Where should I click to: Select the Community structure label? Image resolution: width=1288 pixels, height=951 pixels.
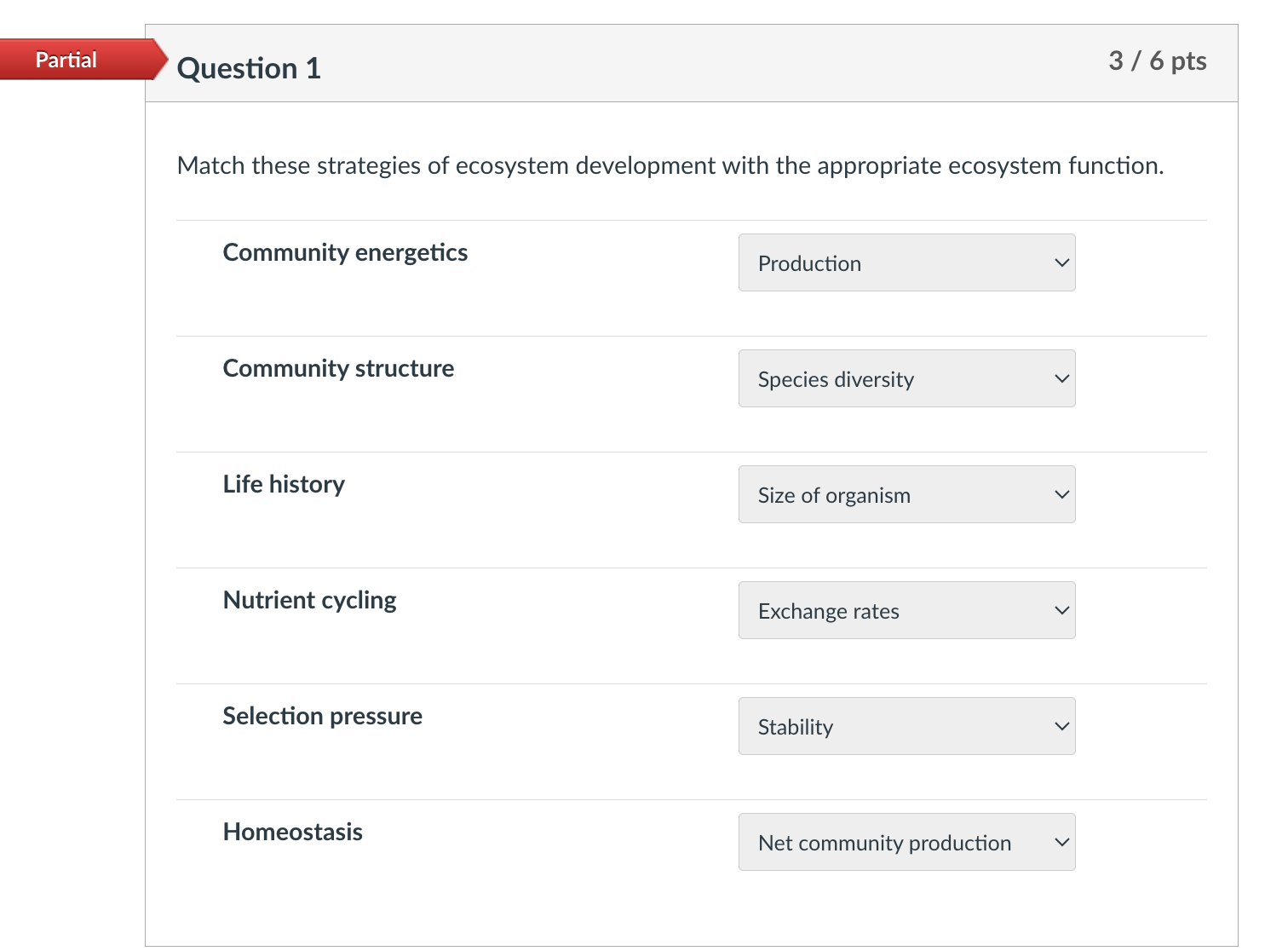(338, 368)
